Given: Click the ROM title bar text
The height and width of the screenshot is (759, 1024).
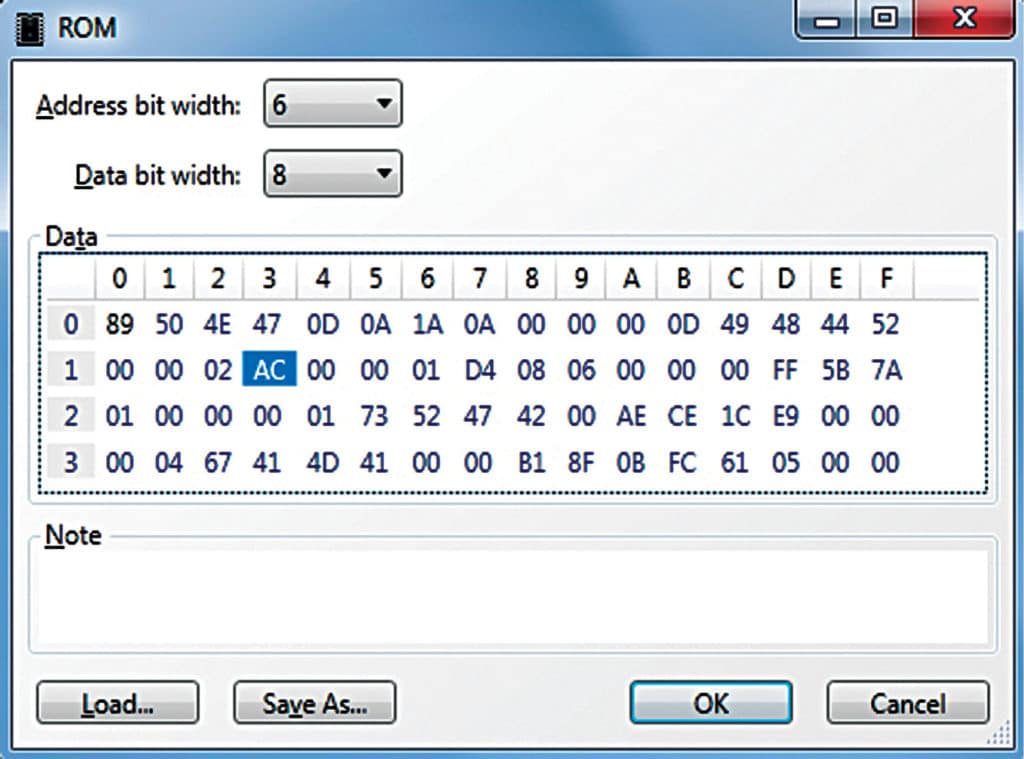Looking at the screenshot, I should point(85,27).
